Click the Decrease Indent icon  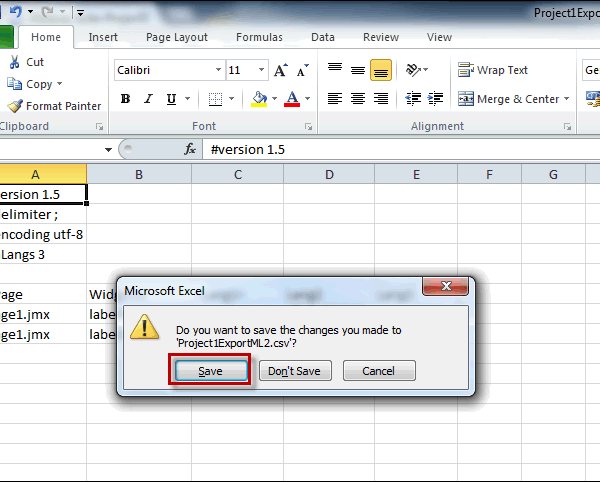click(413, 99)
